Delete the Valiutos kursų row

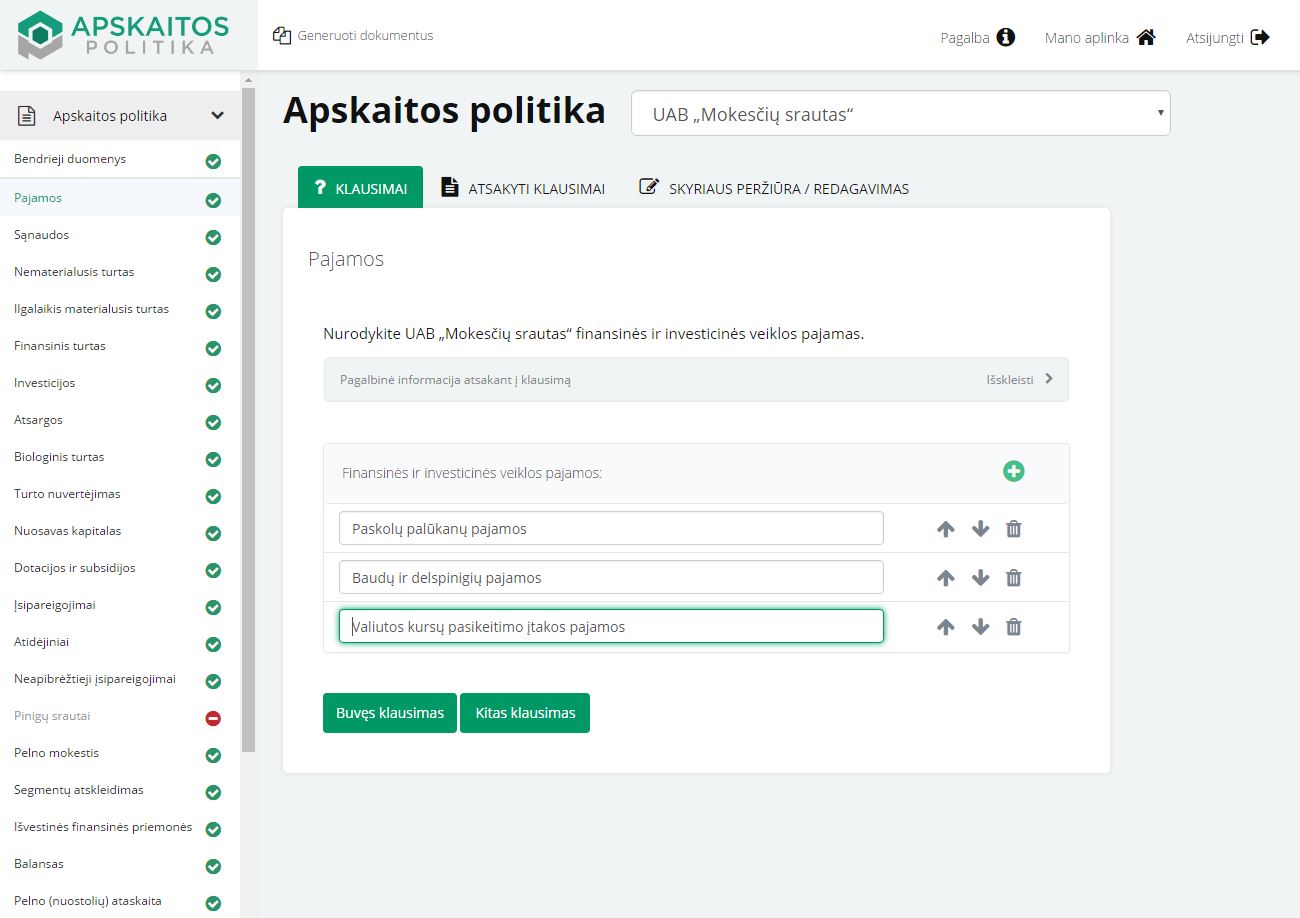click(1013, 627)
